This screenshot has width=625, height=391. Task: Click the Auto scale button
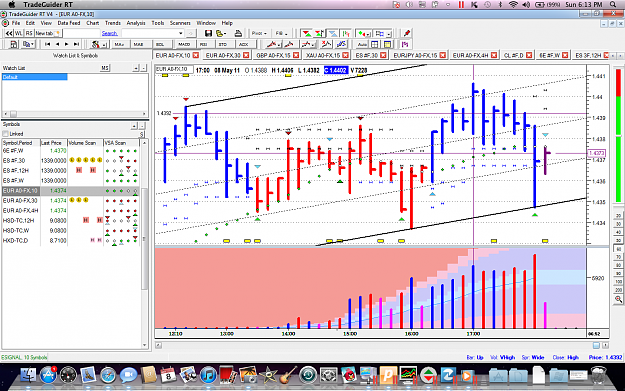[362, 44]
